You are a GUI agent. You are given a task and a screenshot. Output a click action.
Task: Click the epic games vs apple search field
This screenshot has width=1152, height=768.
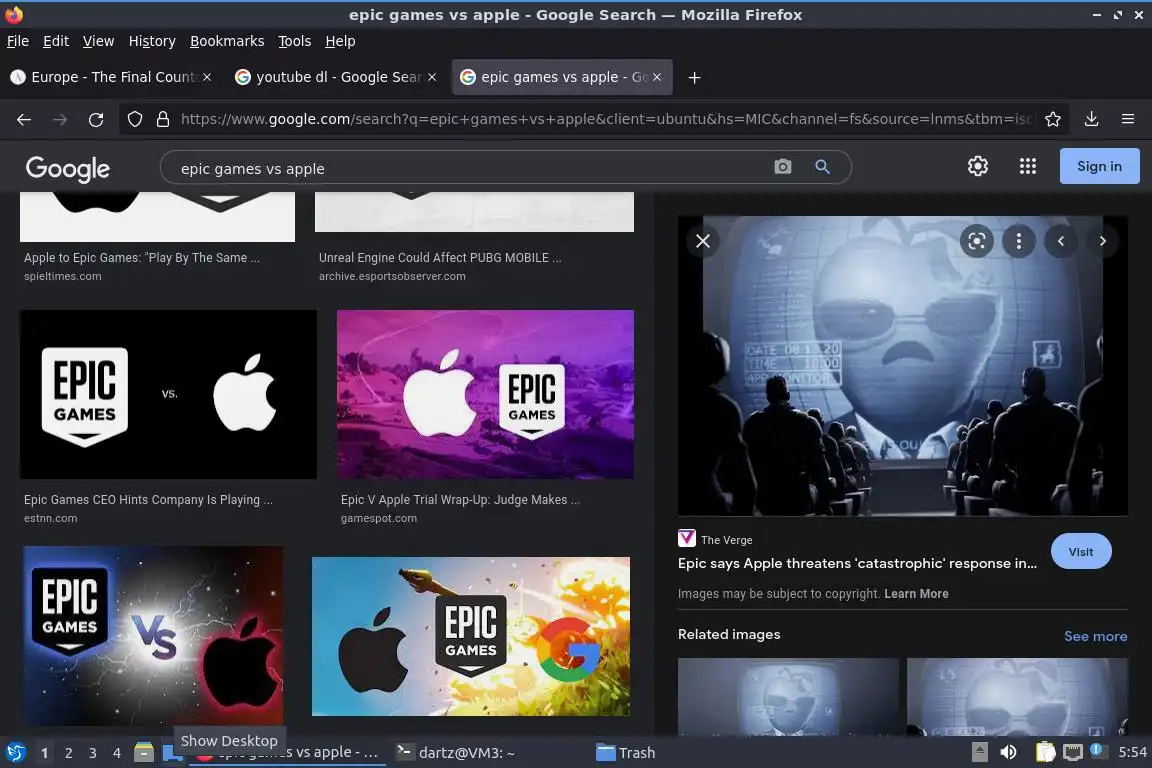pos(470,168)
